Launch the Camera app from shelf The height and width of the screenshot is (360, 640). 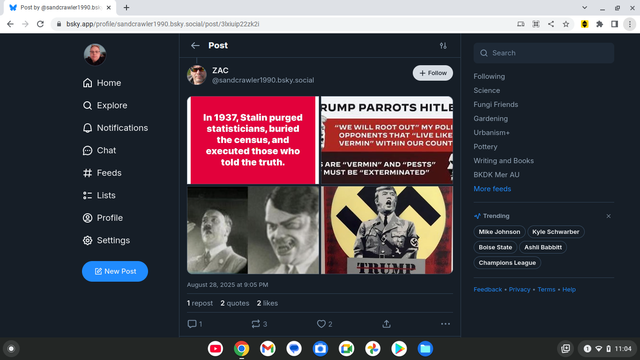[x=320, y=349]
